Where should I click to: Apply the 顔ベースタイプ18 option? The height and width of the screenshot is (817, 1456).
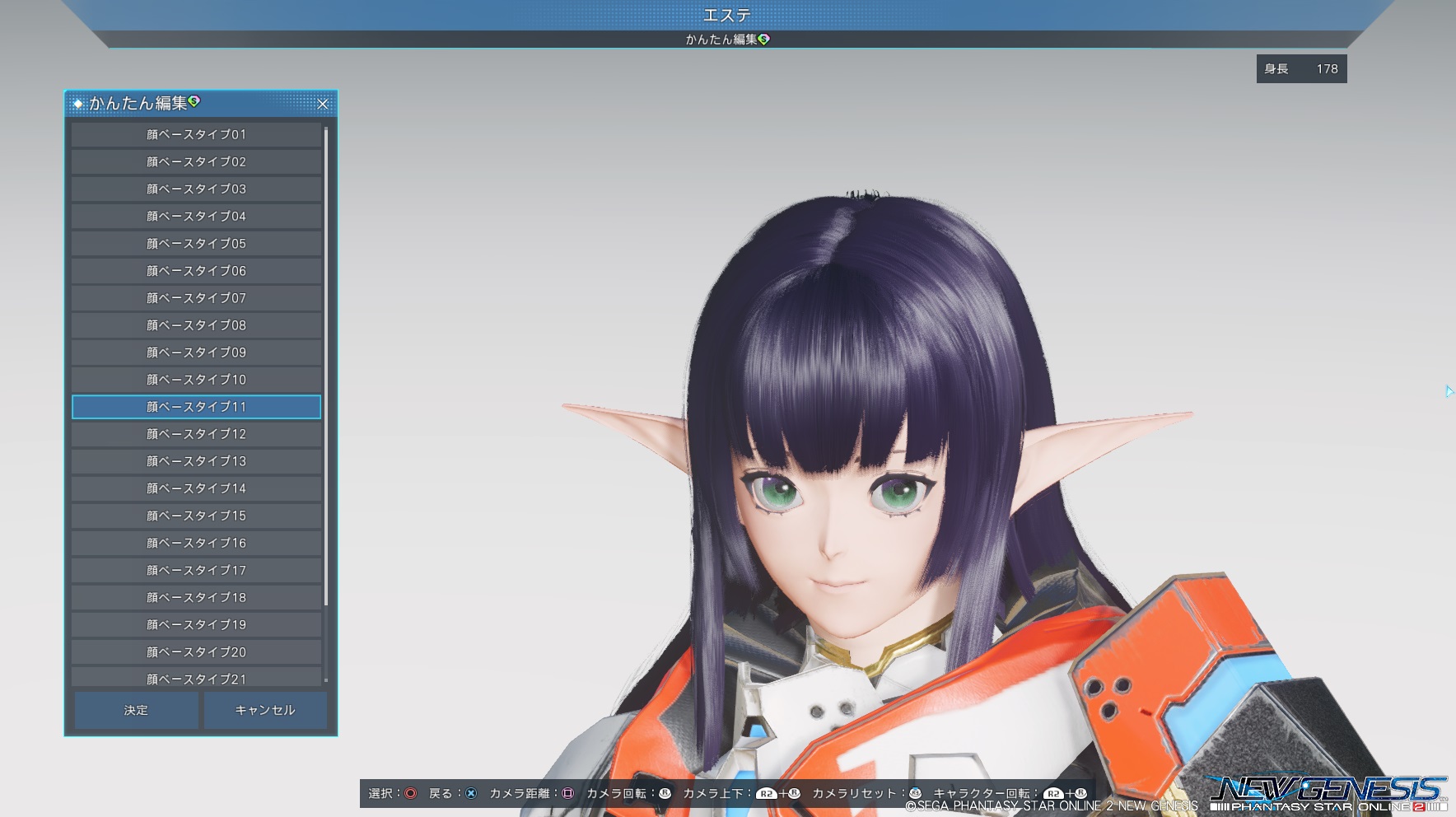(196, 596)
